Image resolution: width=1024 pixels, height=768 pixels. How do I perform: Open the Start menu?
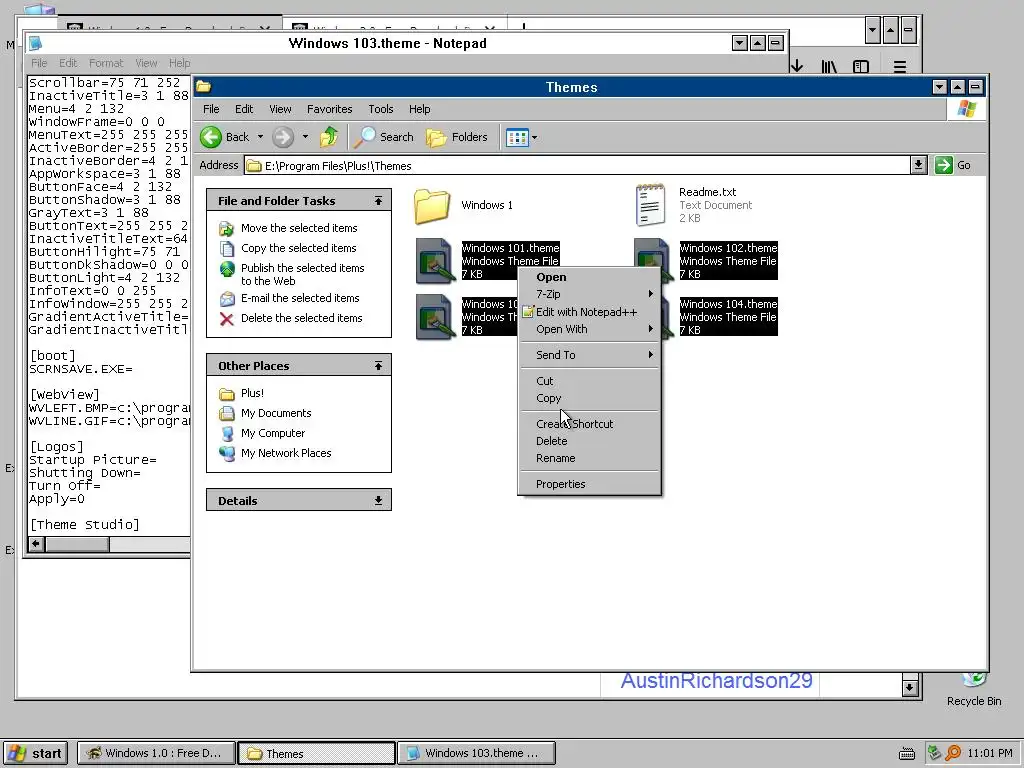[x=36, y=753]
